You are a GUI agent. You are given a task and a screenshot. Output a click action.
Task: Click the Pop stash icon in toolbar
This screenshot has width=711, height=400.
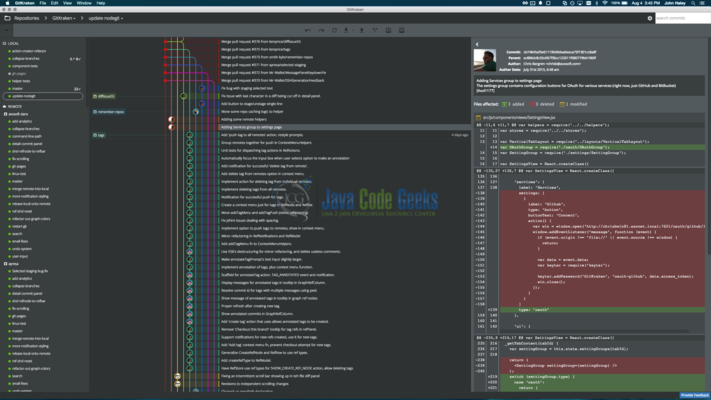point(402,30)
